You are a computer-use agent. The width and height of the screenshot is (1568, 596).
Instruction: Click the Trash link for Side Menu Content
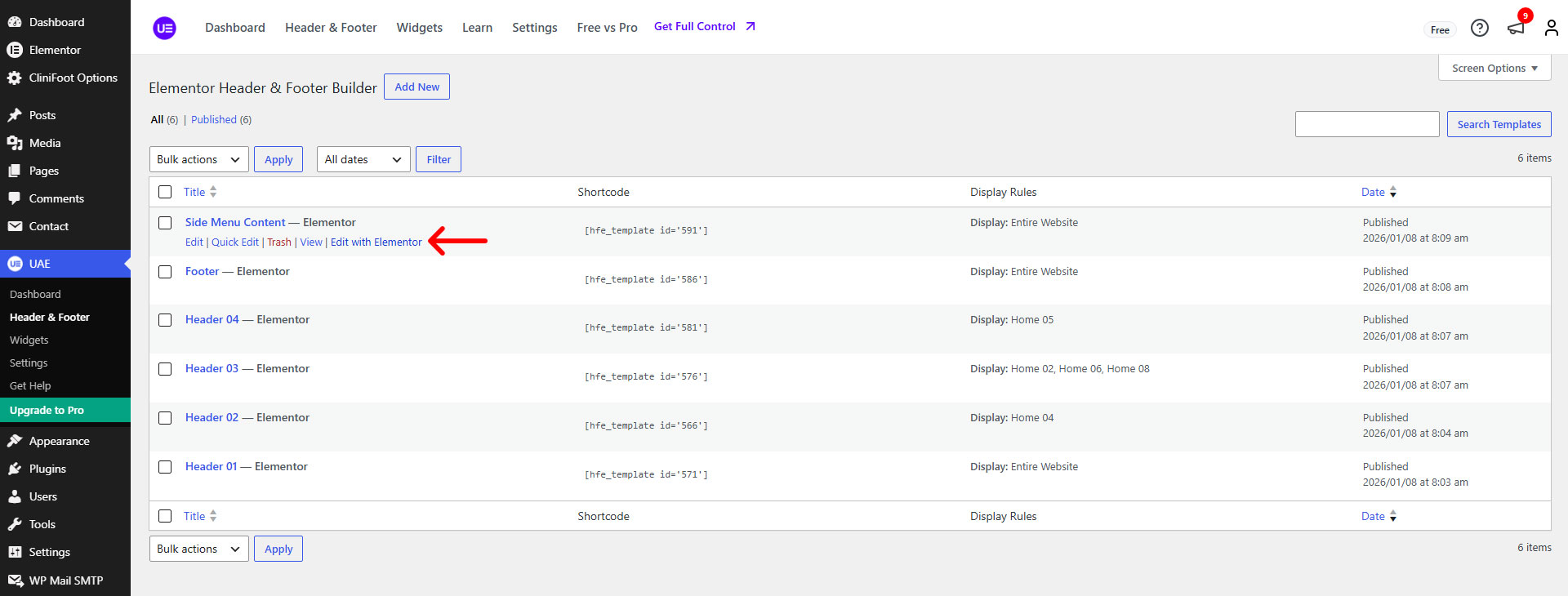(x=279, y=242)
